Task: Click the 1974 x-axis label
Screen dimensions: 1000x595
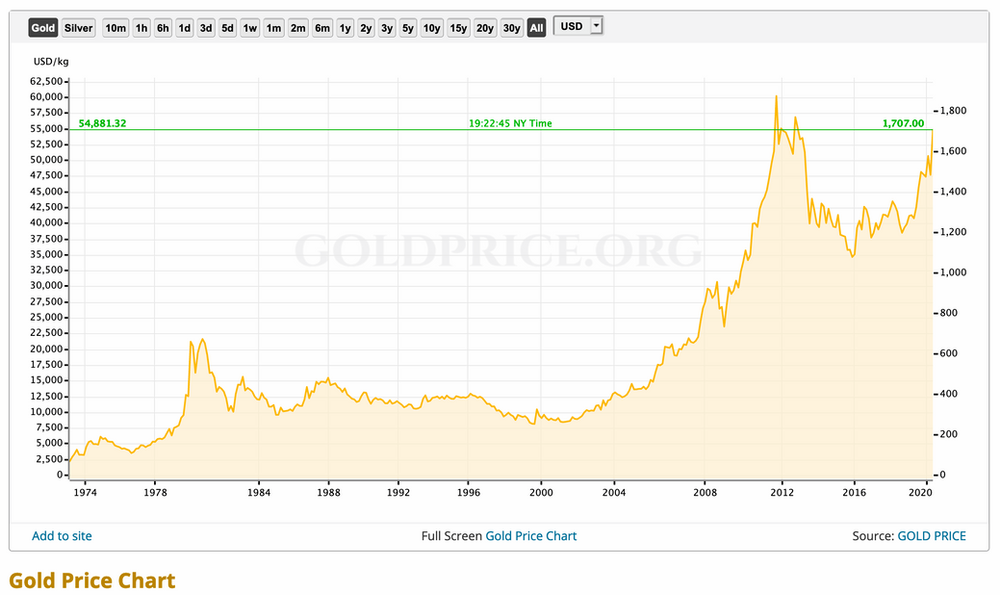Action: tap(85, 492)
